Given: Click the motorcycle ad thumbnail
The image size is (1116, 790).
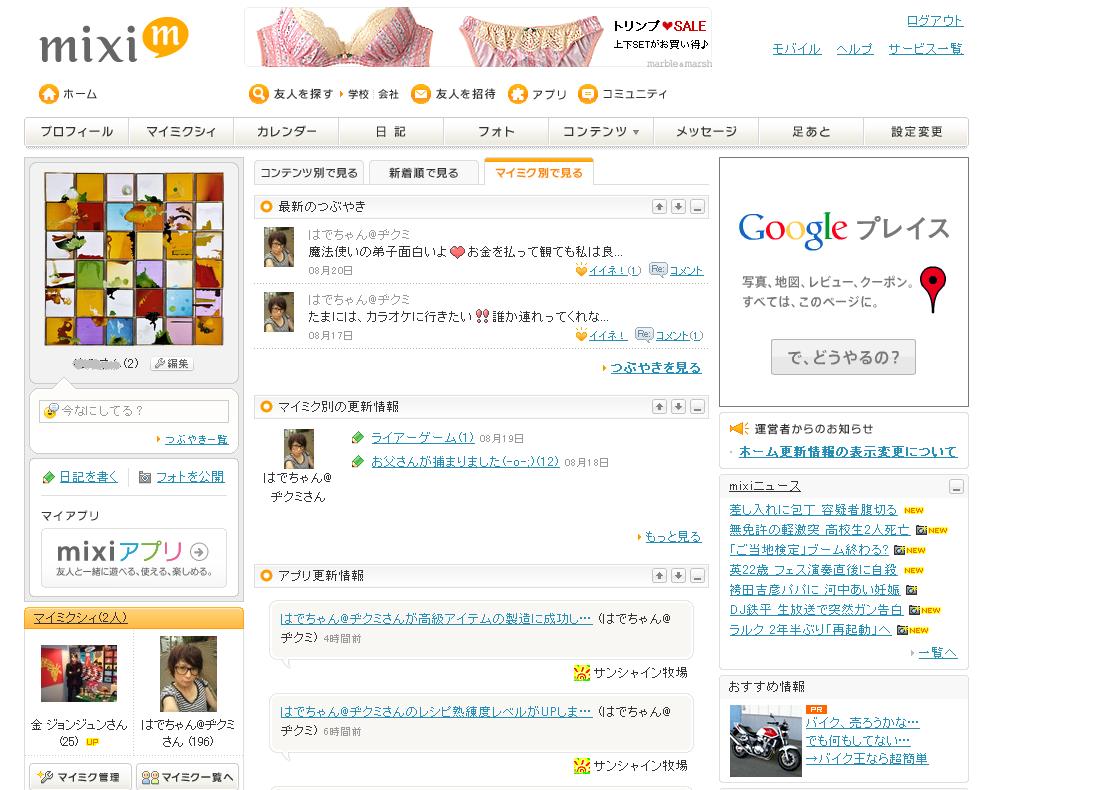Looking at the screenshot, I should (766, 740).
